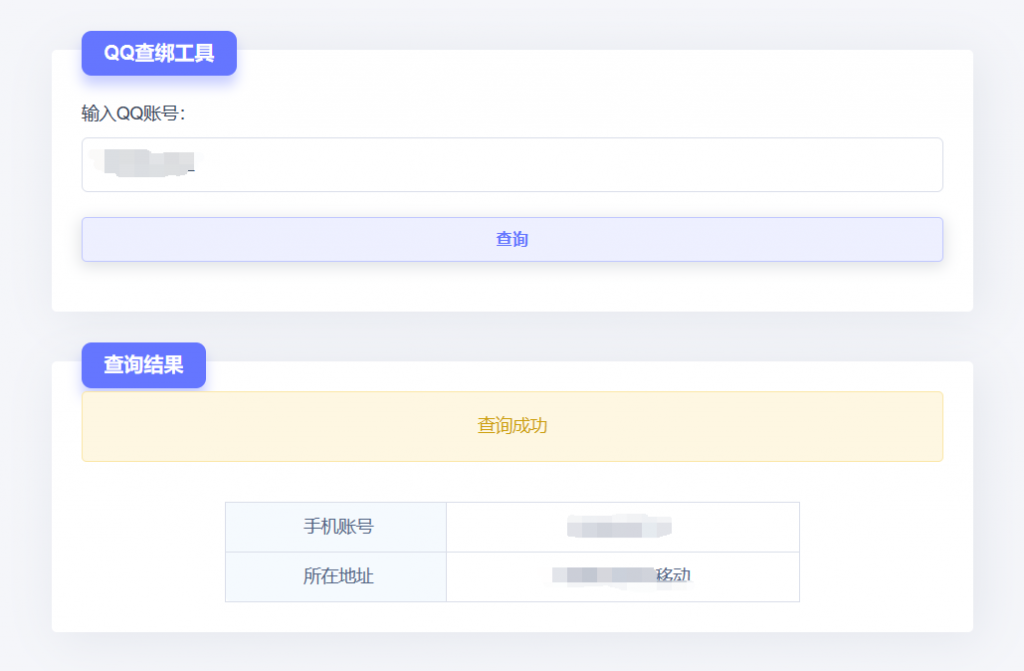Click the 手机账号 row label cell
Viewport: 1024px width, 671px height.
pos(335,526)
